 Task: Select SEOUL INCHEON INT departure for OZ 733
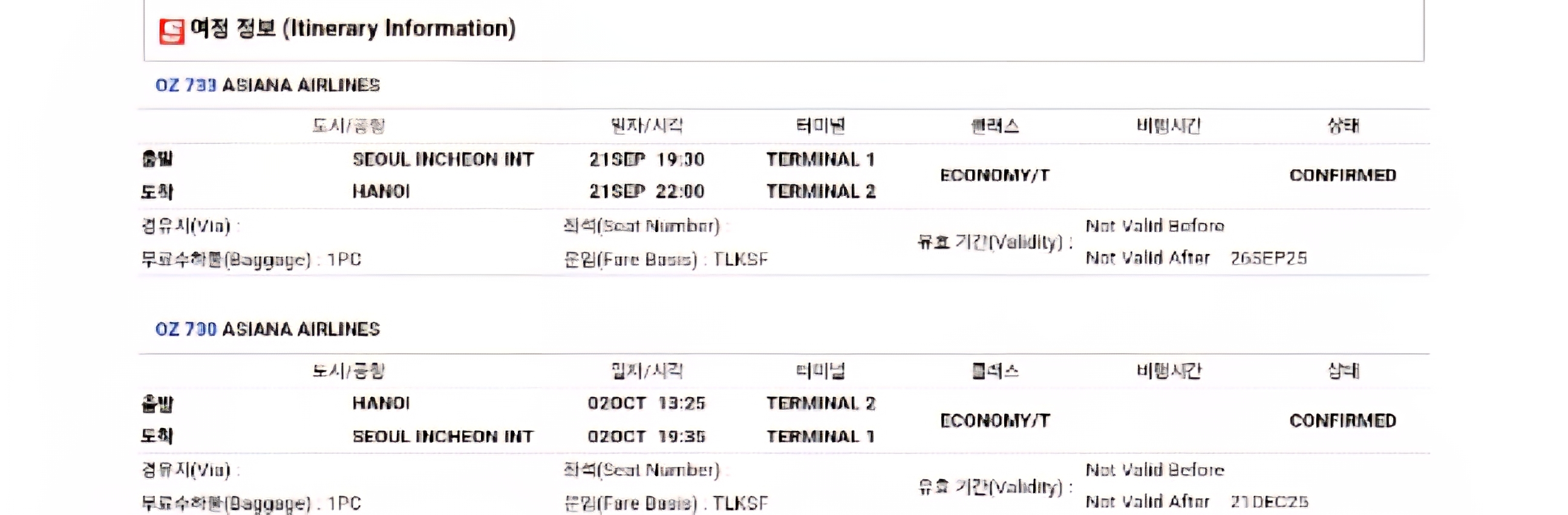click(443, 160)
